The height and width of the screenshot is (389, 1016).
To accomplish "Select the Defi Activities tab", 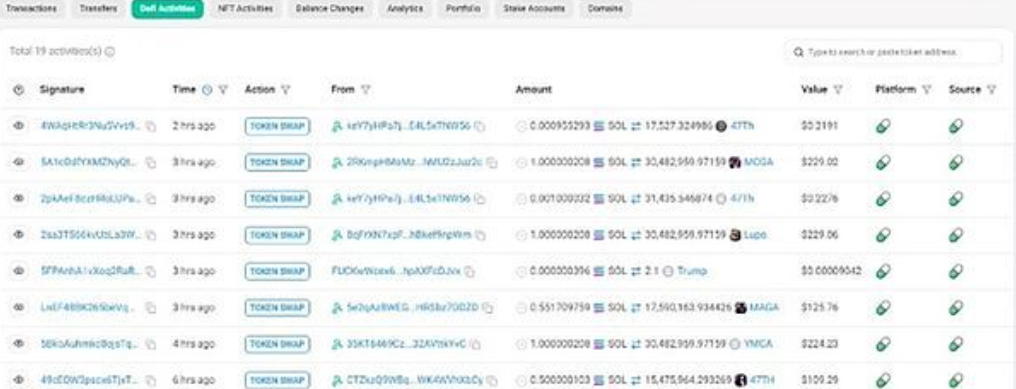I will (167, 9).
